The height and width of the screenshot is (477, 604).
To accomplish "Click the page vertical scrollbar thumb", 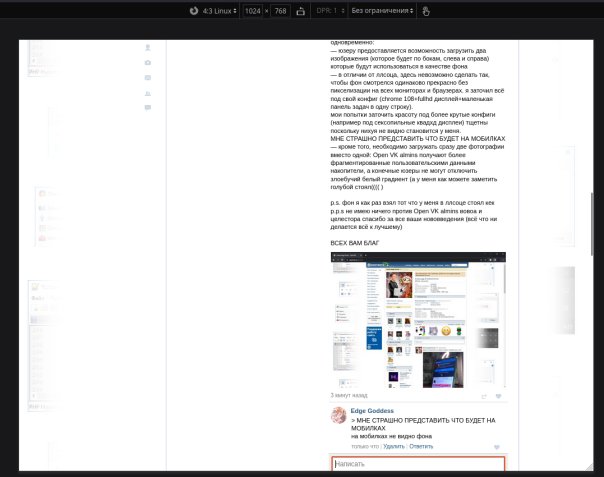I will [x=592, y=223].
